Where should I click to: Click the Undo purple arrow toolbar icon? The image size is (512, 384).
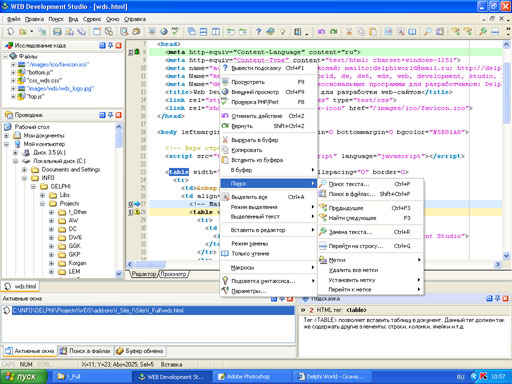[x=321, y=32]
